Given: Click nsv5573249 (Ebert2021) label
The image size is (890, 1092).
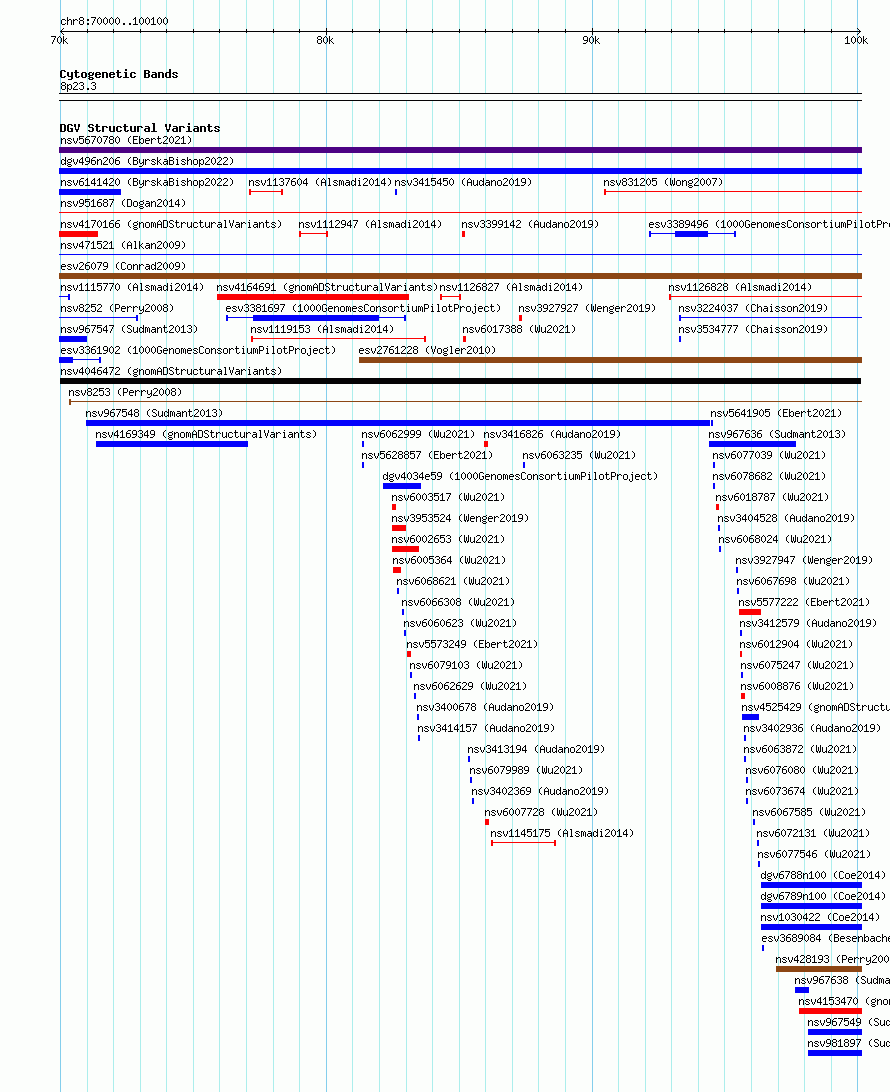Looking at the screenshot, I should [x=472, y=644].
